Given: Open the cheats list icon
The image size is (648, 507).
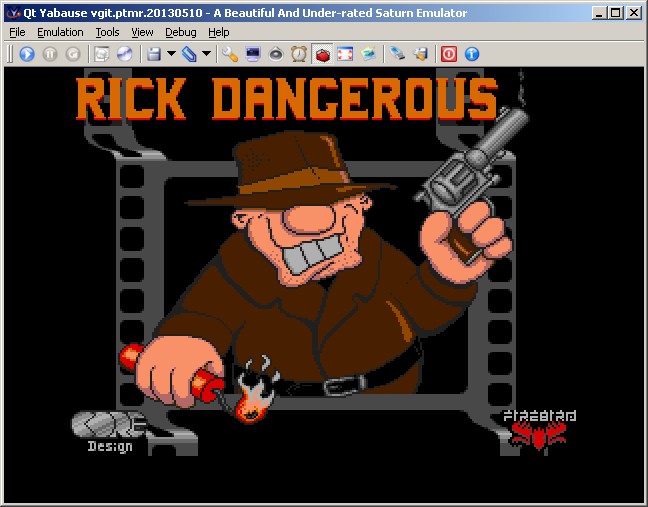Looking at the screenshot, I should tap(420, 54).
